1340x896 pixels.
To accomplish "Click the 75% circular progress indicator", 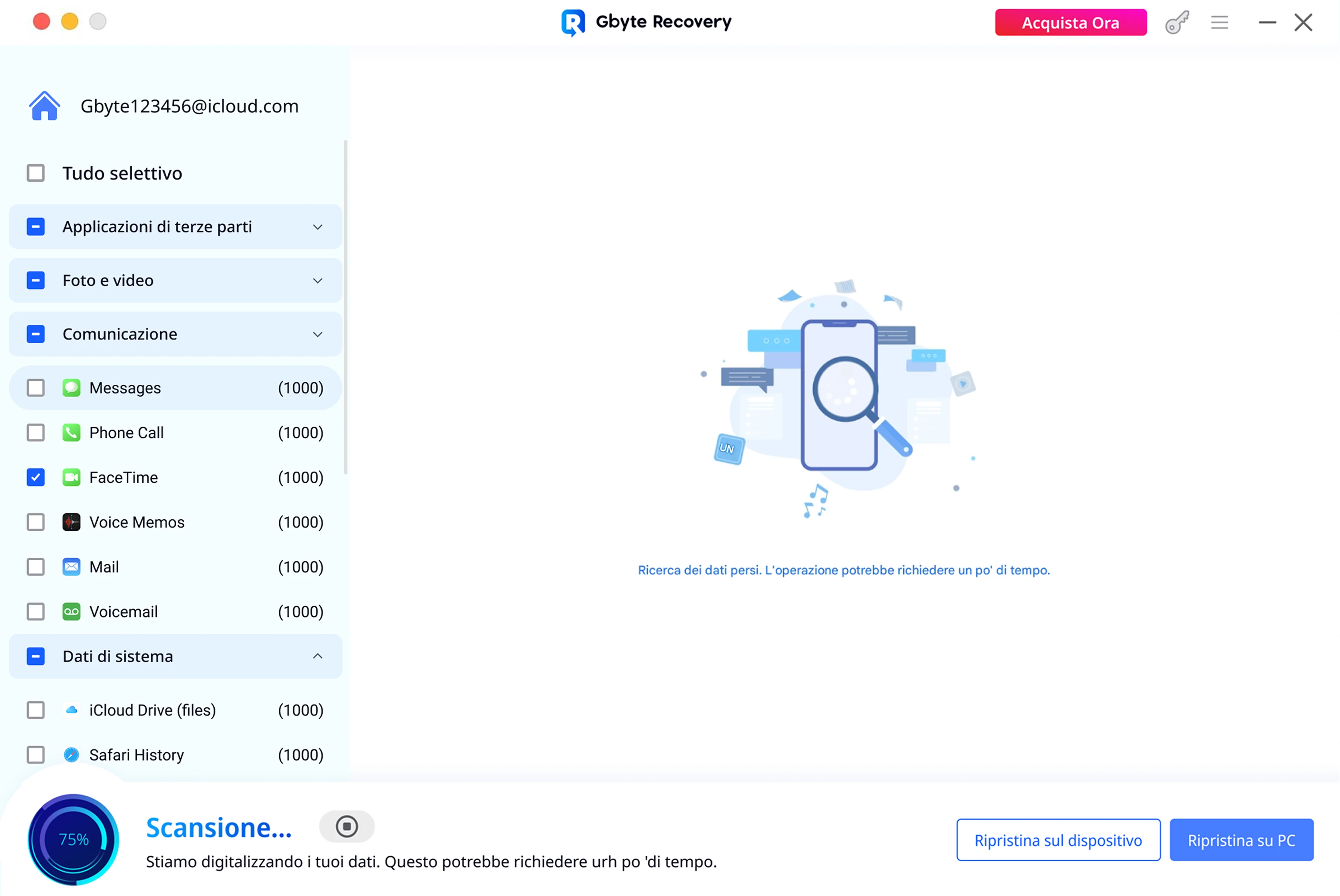I will pos(74,839).
